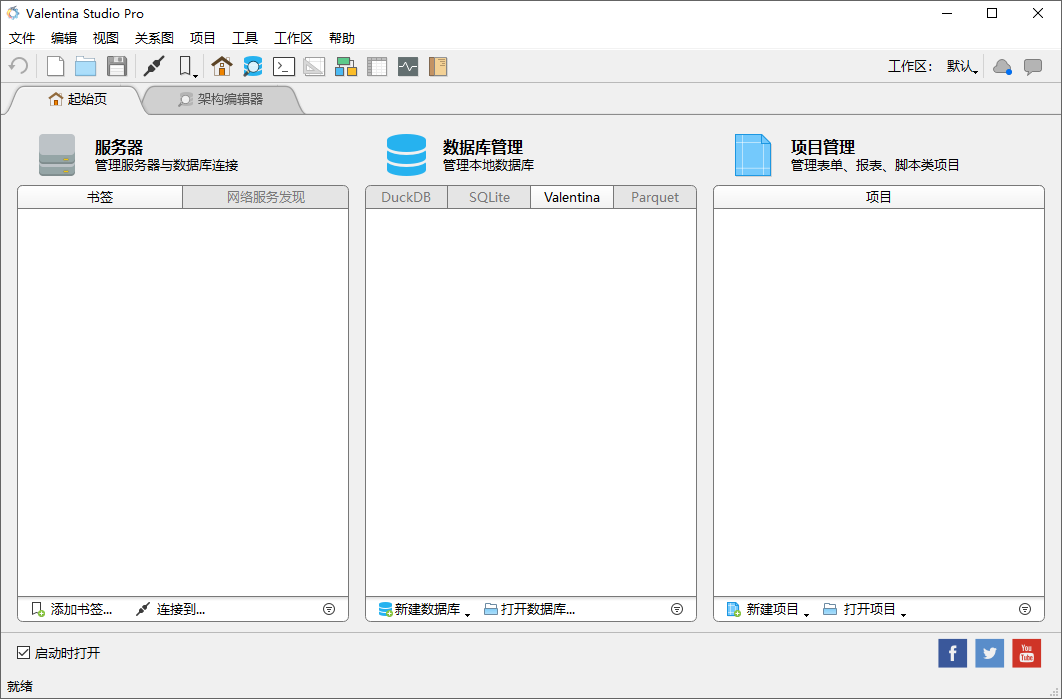Select the Parquet database tab
1062x699 pixels.
(655, 197)
